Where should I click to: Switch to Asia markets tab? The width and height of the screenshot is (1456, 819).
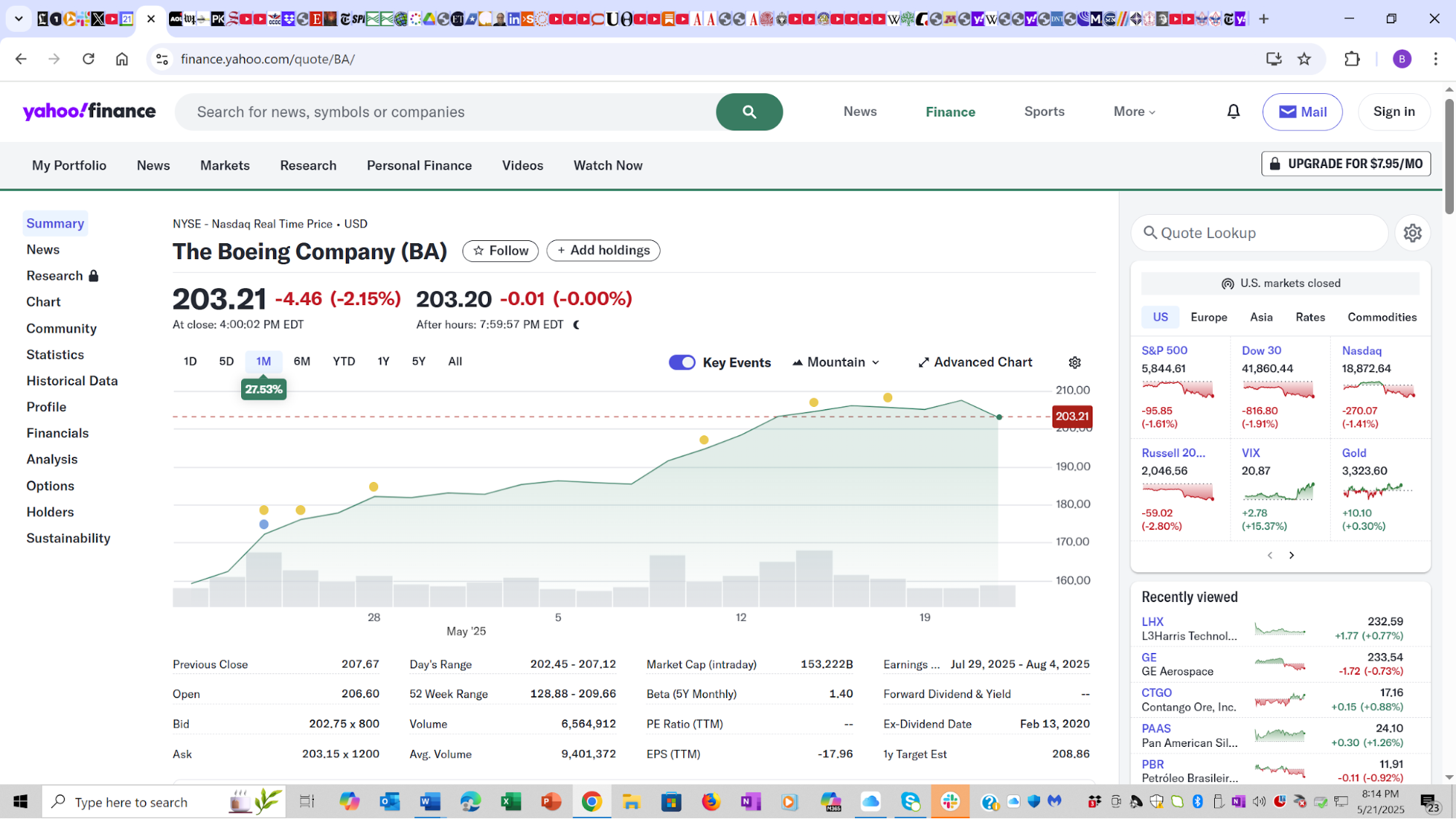[x=1261, y=317]
